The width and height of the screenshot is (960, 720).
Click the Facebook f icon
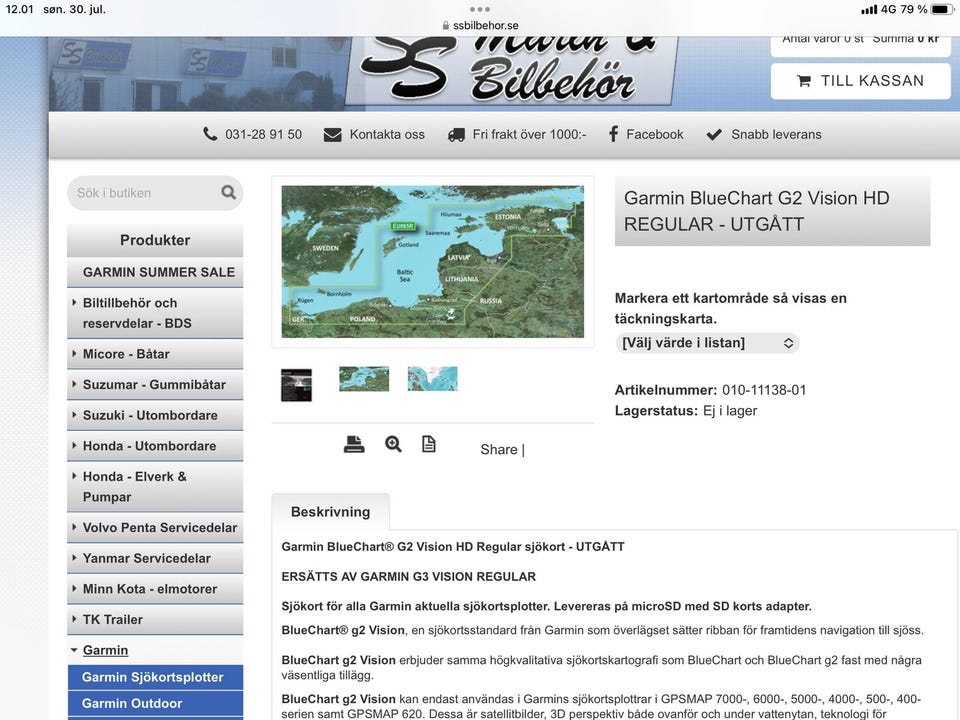tap(613, 134)
